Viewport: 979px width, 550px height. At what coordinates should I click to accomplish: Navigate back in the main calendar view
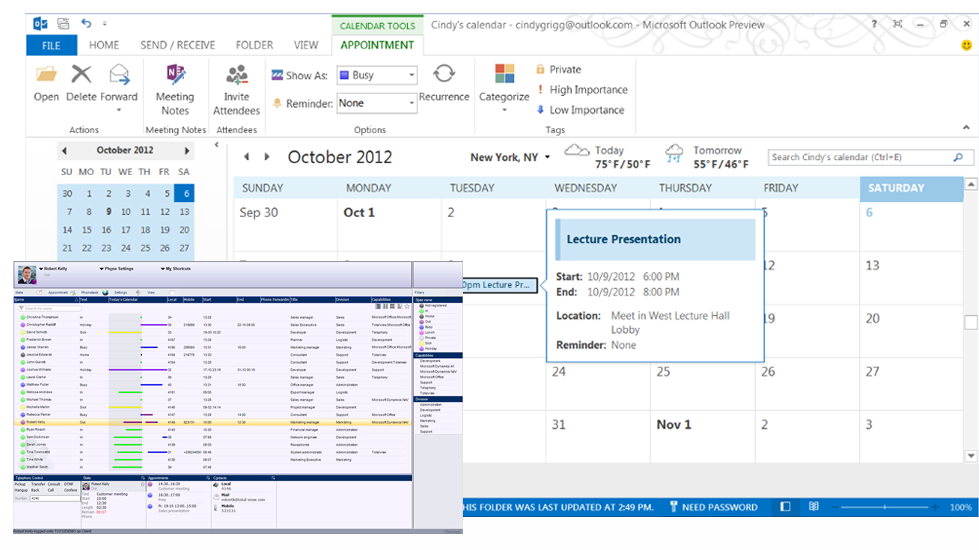(x=247, y=157)
